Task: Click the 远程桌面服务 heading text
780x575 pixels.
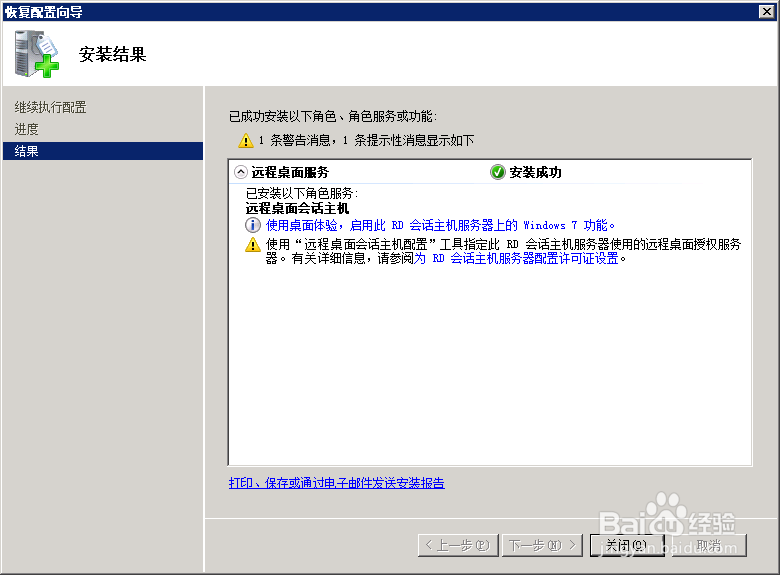Action: [290, 173]
